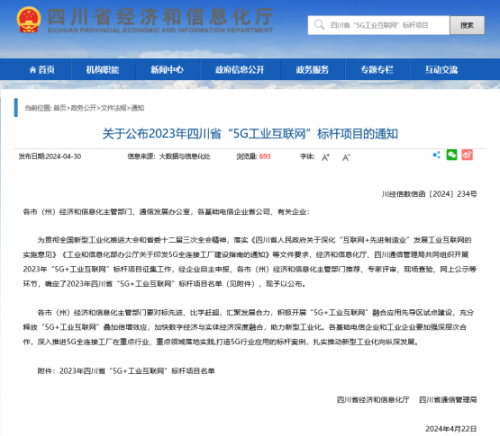Share article via WeChat icon
Viewport: 500px width, 436px height.
[x=452, y=155]
